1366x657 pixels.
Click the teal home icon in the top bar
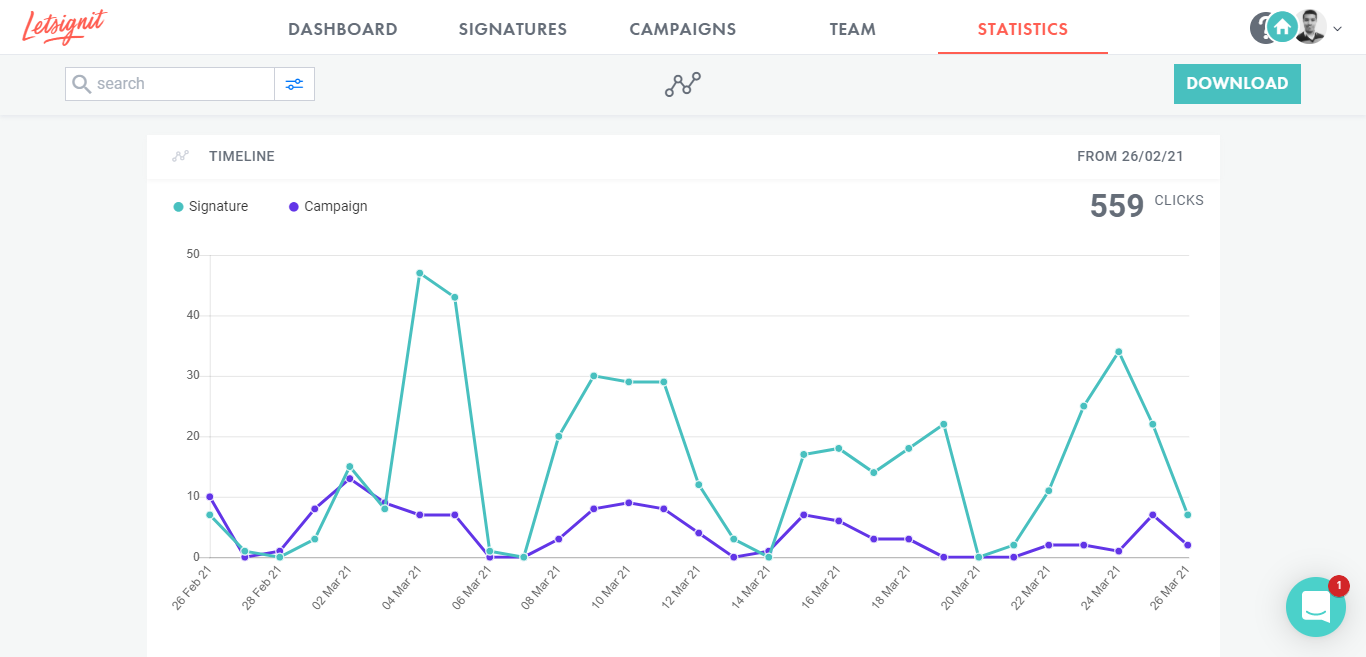1282,27
